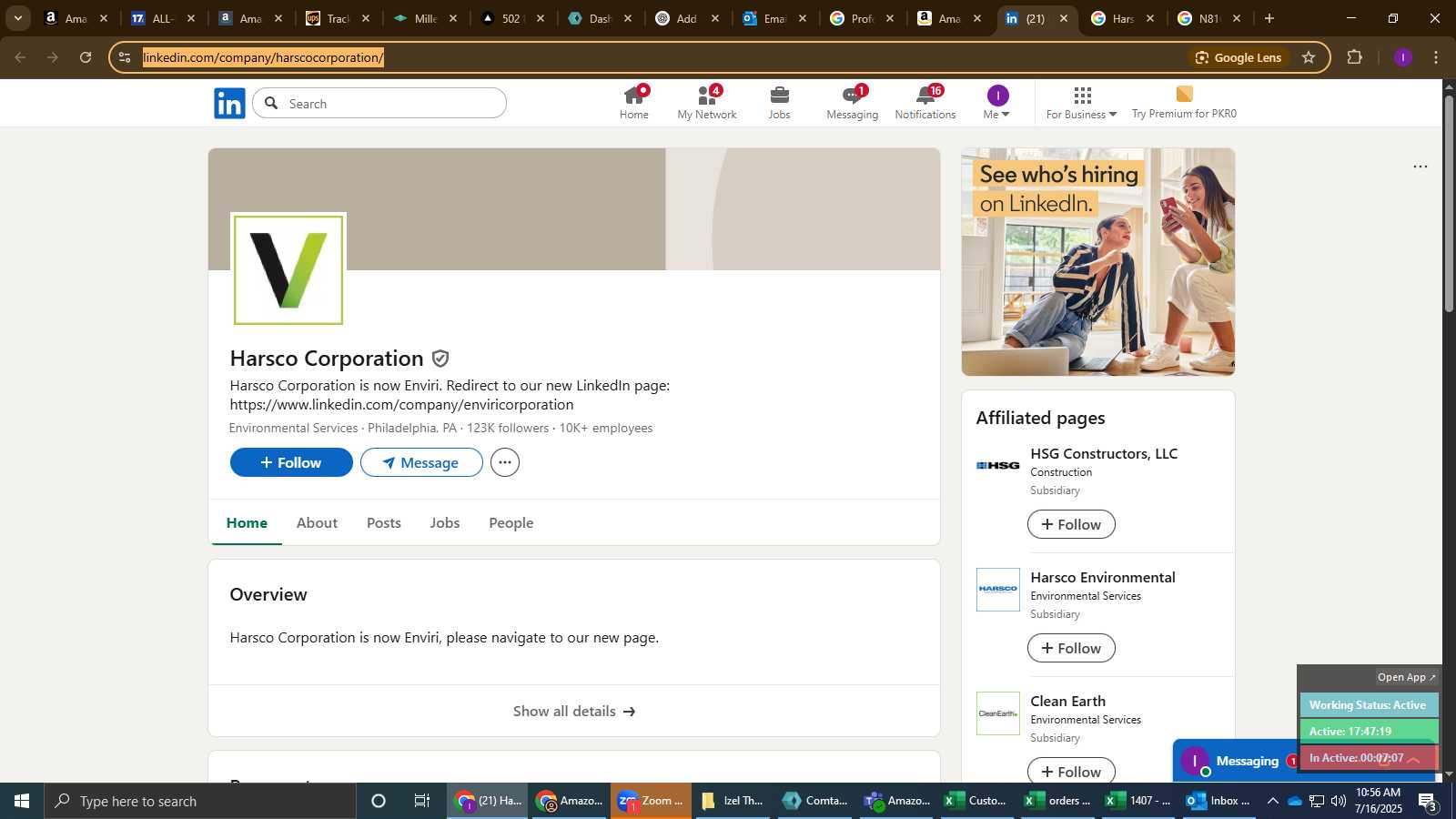Open Clean Earth page link
The image size is (1456, 819).
click(1068, 701)
